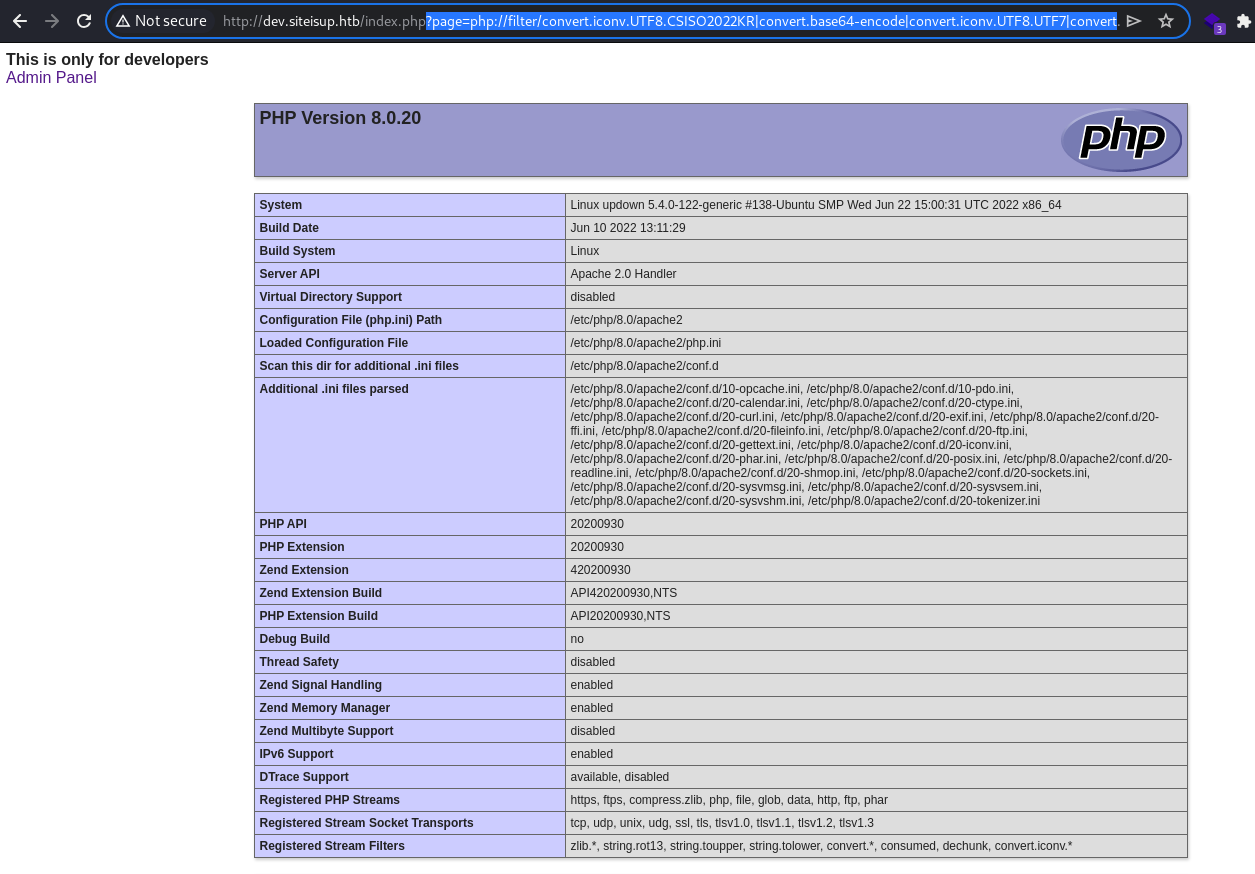Viewport: 1255px width, 874px height.
Task: Open the Not secure site info warning
Action: (x=161, y=21)
